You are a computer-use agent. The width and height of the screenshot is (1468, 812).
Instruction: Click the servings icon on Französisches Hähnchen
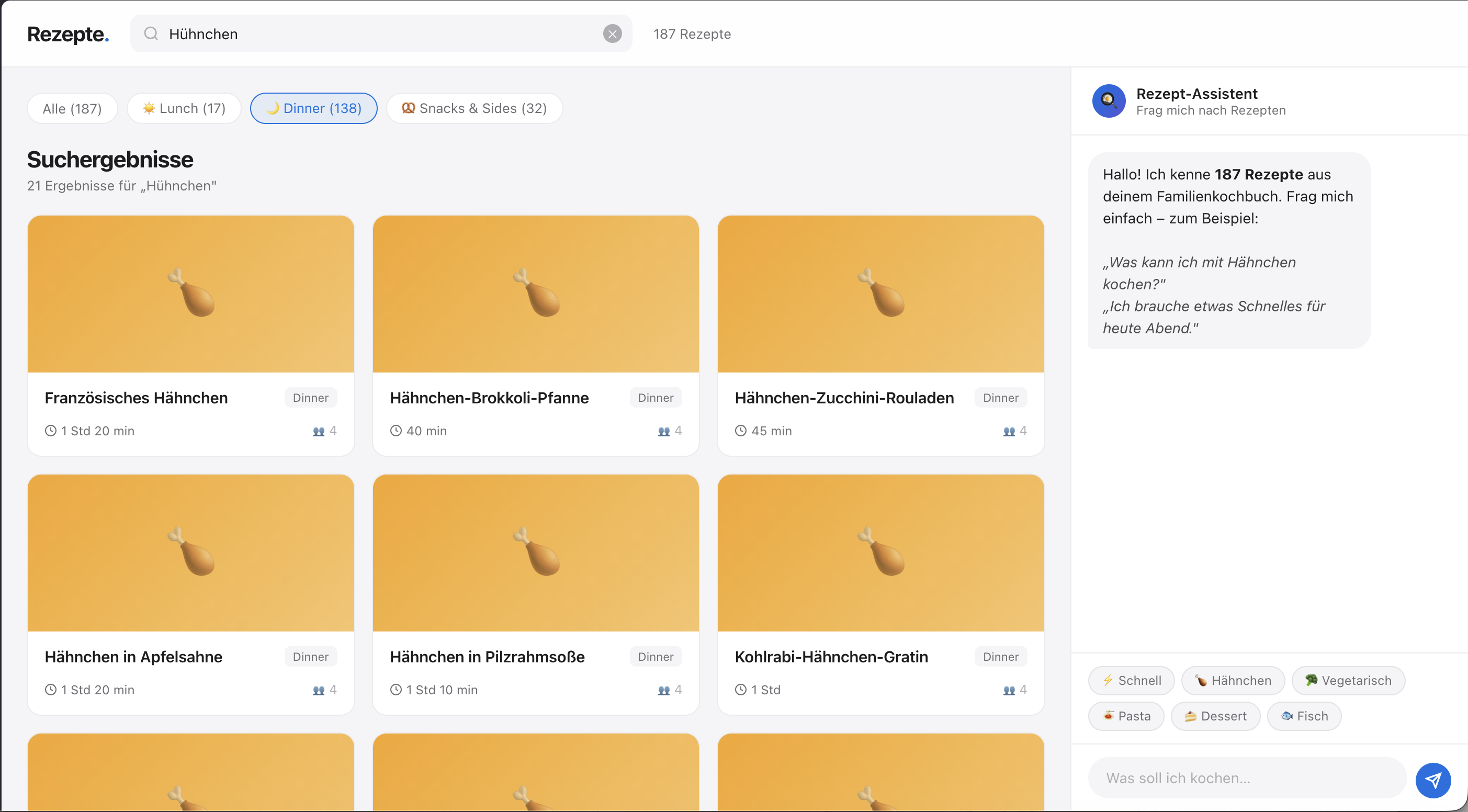point(319,431)
